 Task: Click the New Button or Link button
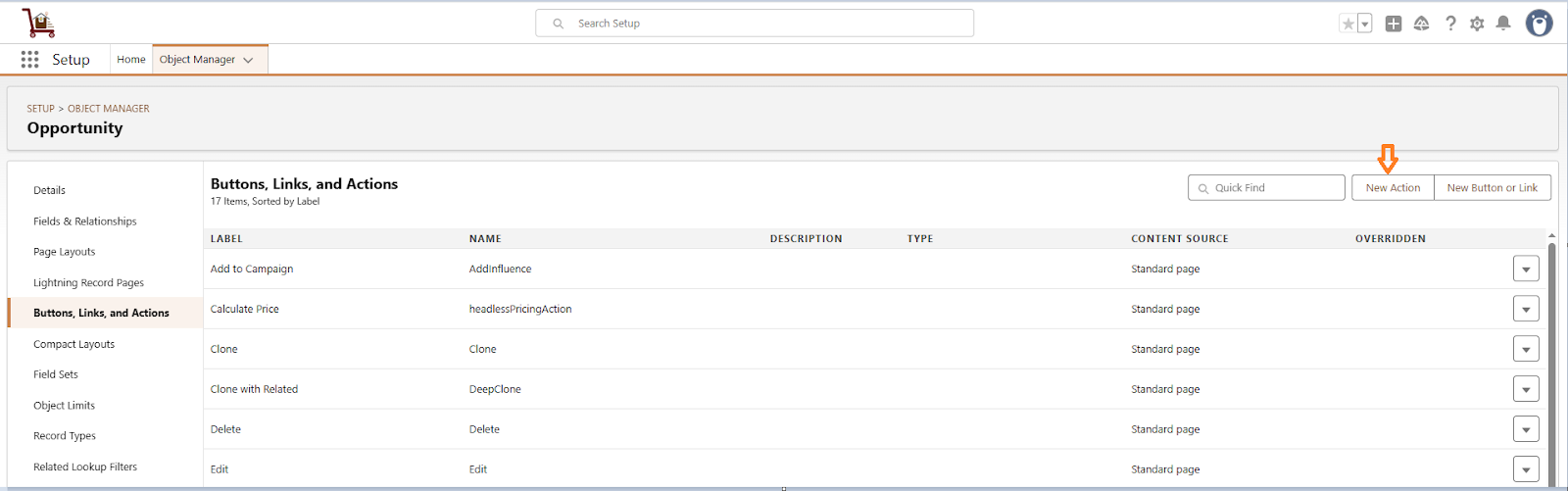(1492, 188)
